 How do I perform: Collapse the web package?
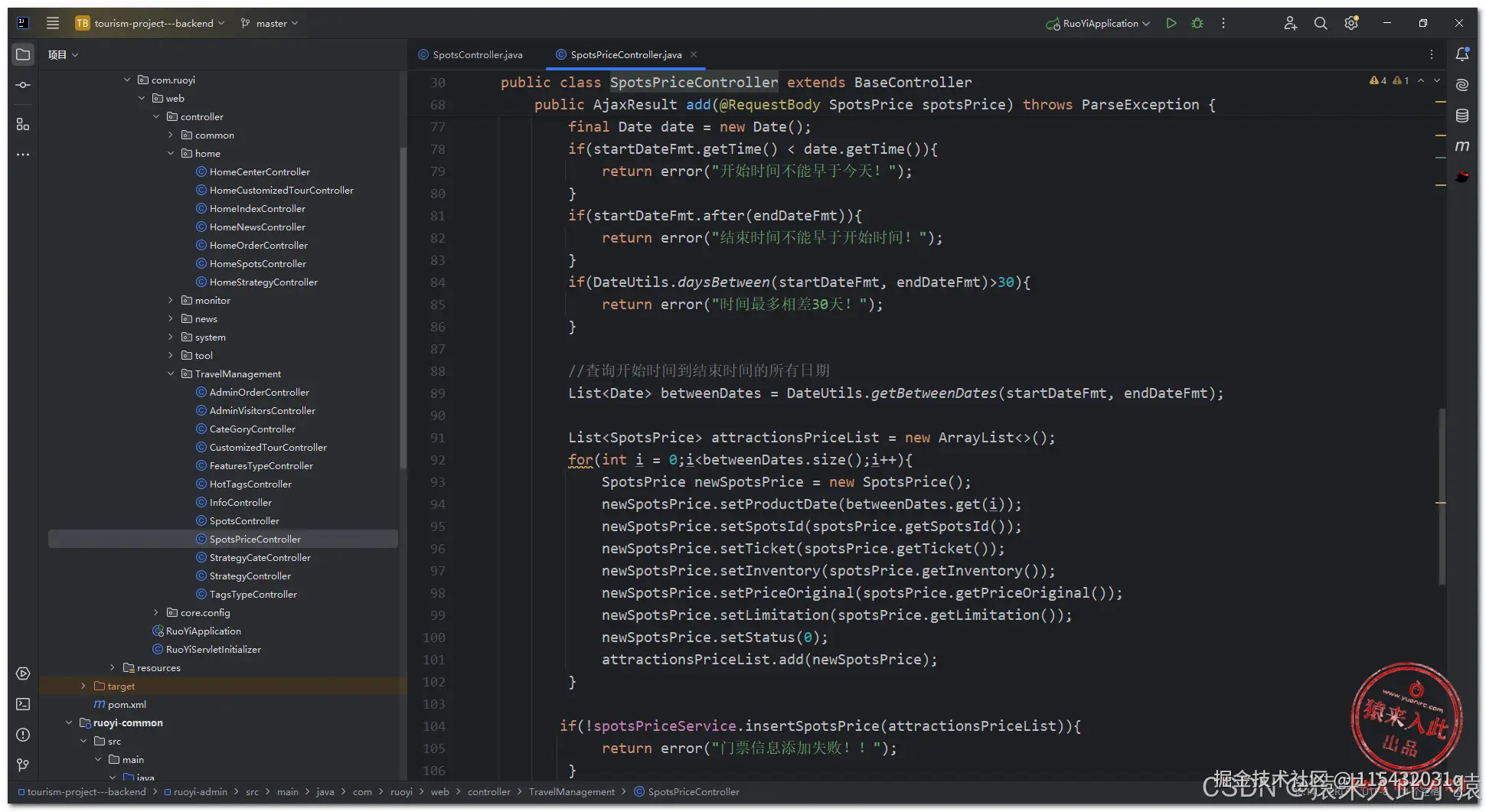(142, 98)
